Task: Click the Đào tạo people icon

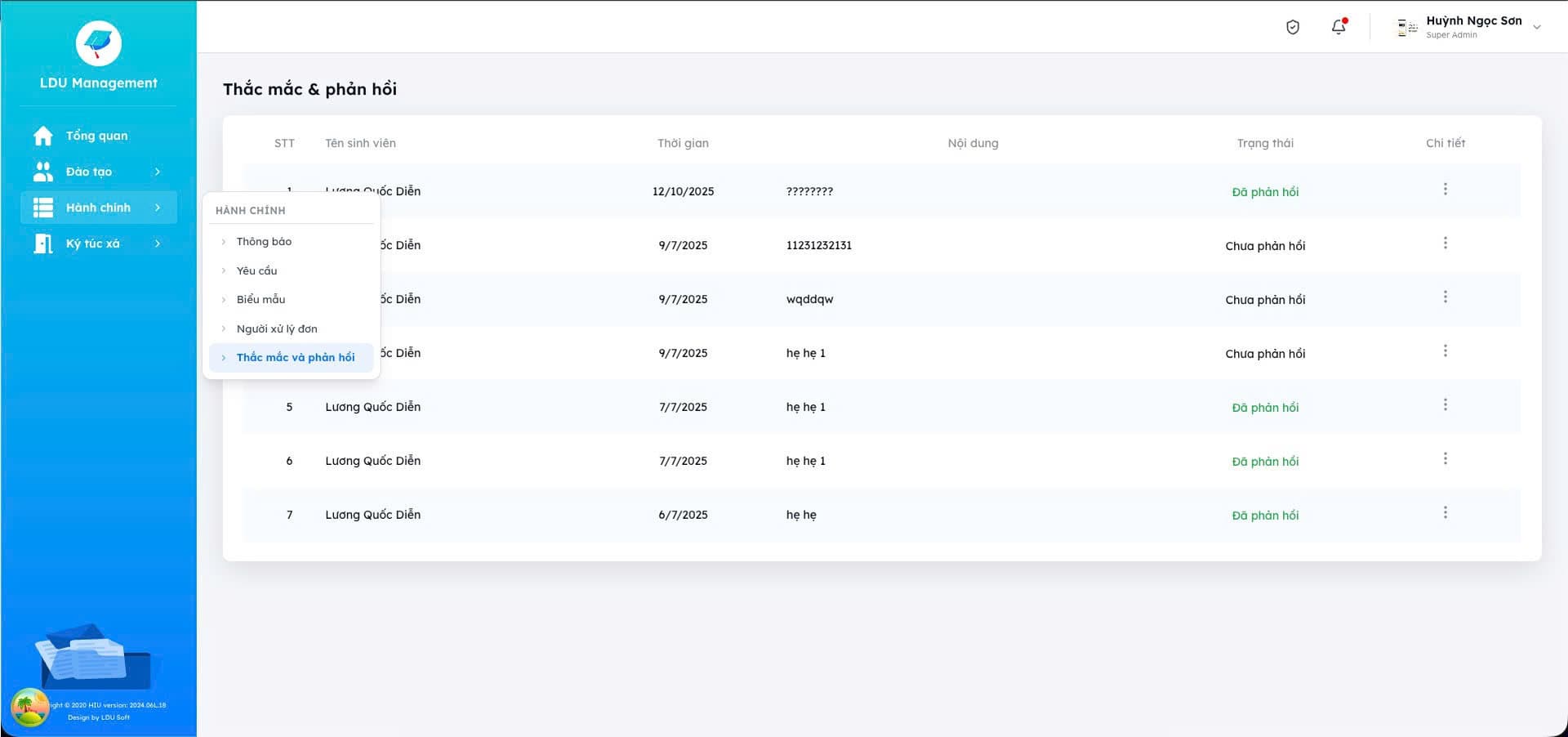Action: 43,172
